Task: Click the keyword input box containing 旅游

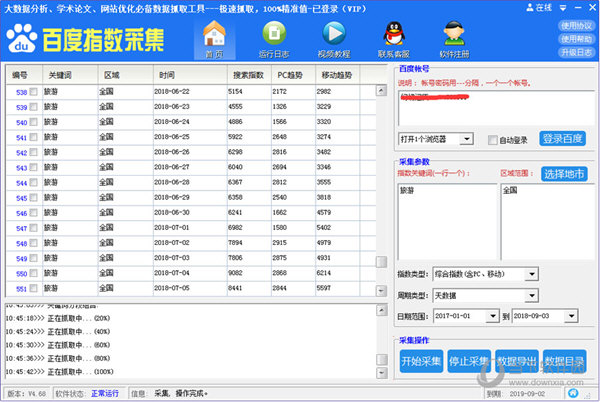Action: tap(447, 221)
